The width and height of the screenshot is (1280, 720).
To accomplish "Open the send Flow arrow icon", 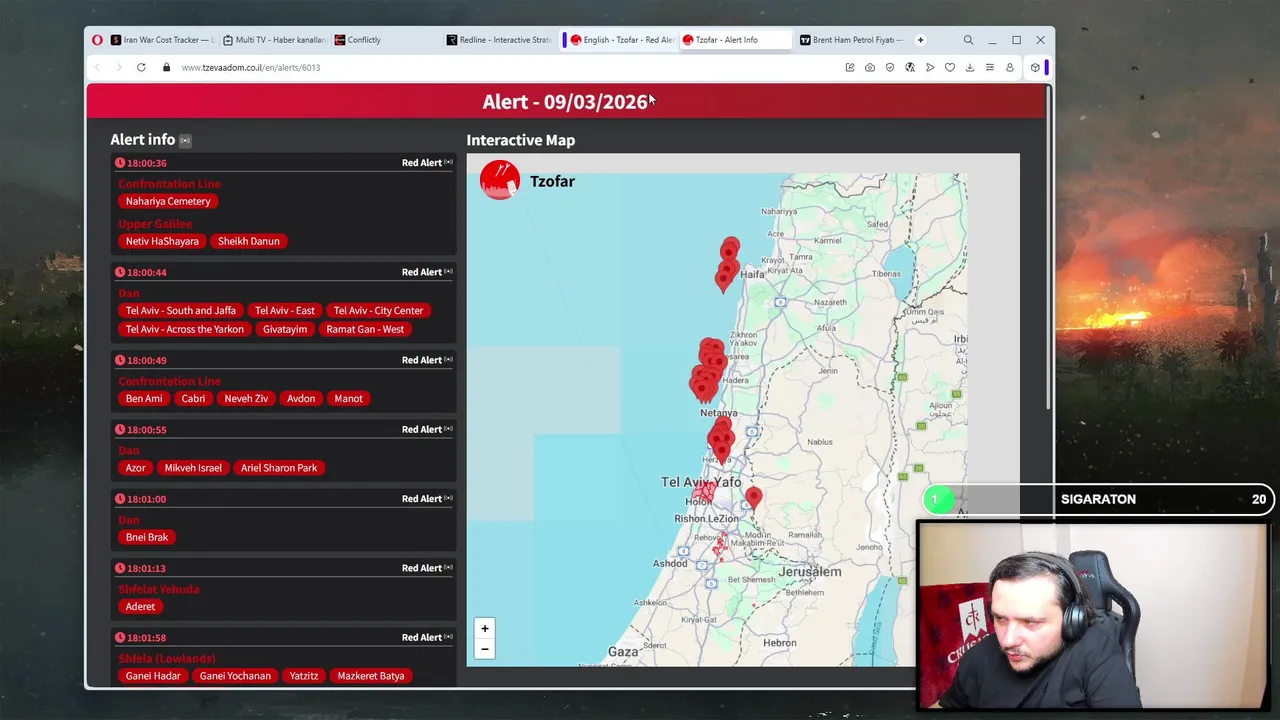I will 930,67.
